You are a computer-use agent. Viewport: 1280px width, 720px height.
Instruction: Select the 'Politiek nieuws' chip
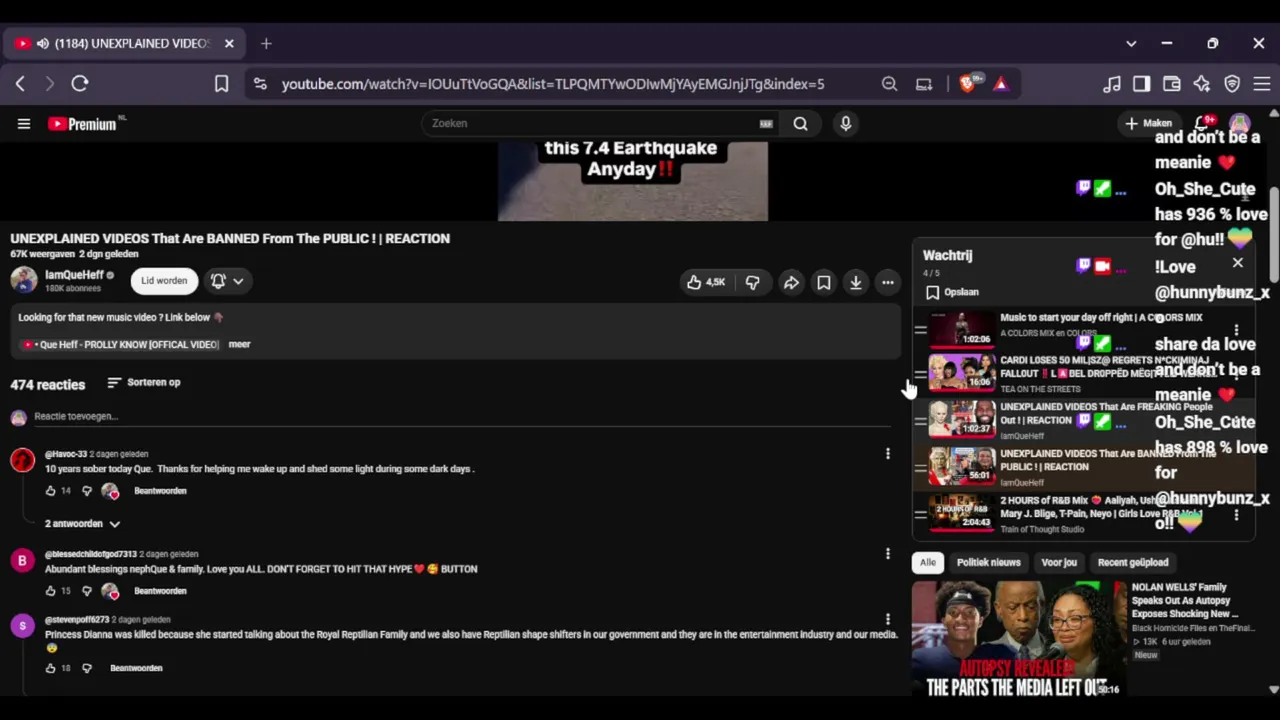(x=988, y=562)
